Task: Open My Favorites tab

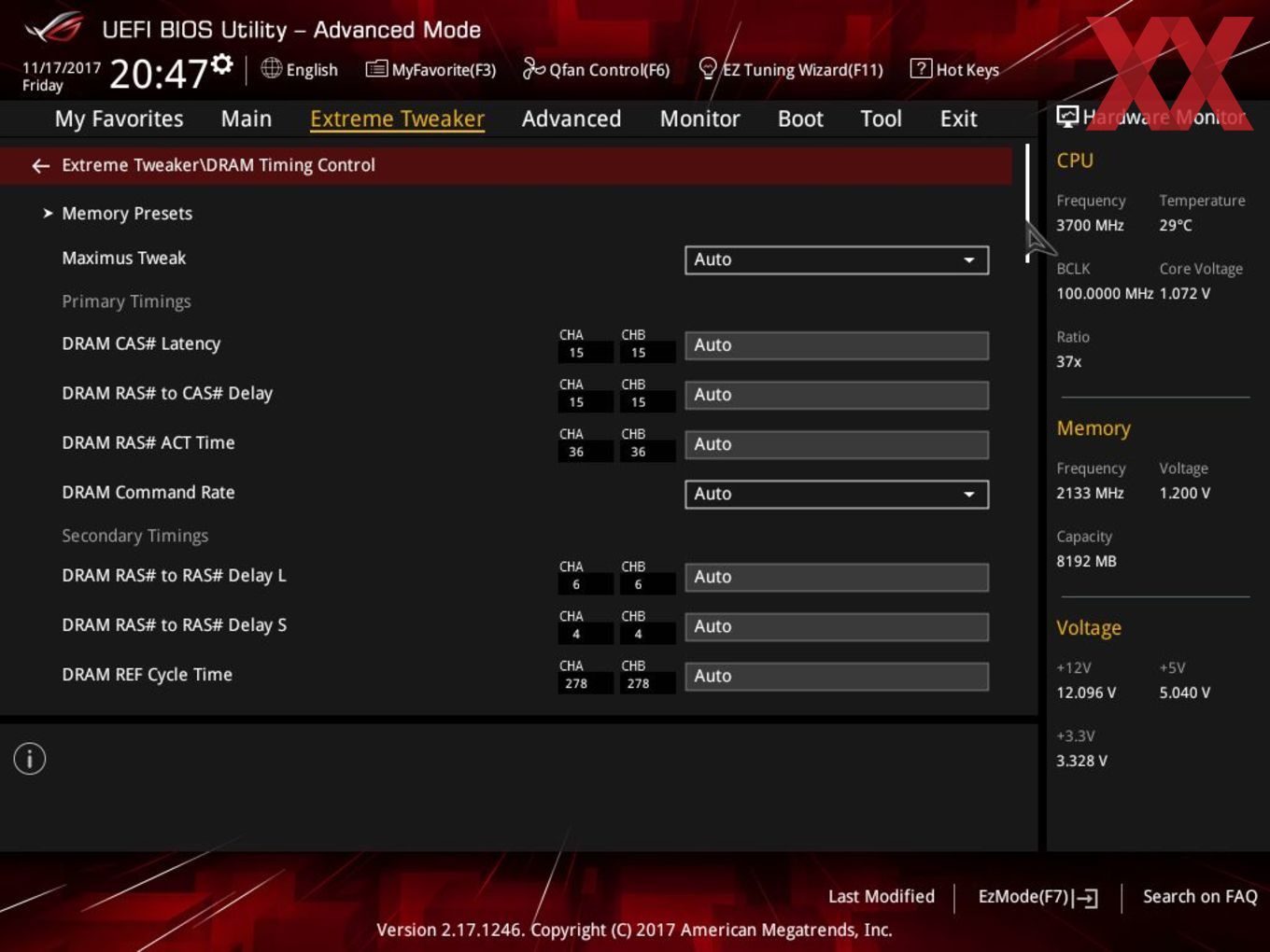Action: [x=119, y=119]
